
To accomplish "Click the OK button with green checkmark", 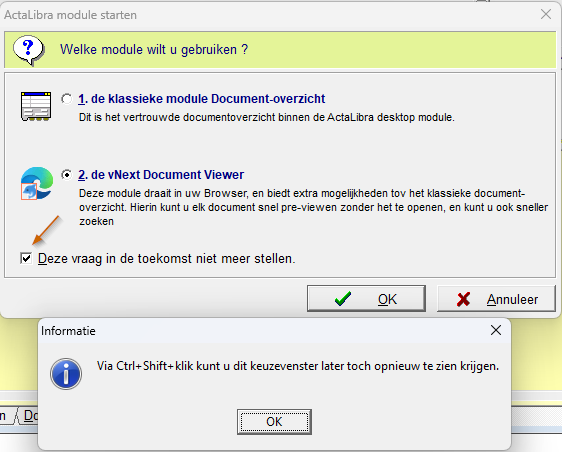I will click(x=366, y=299).
